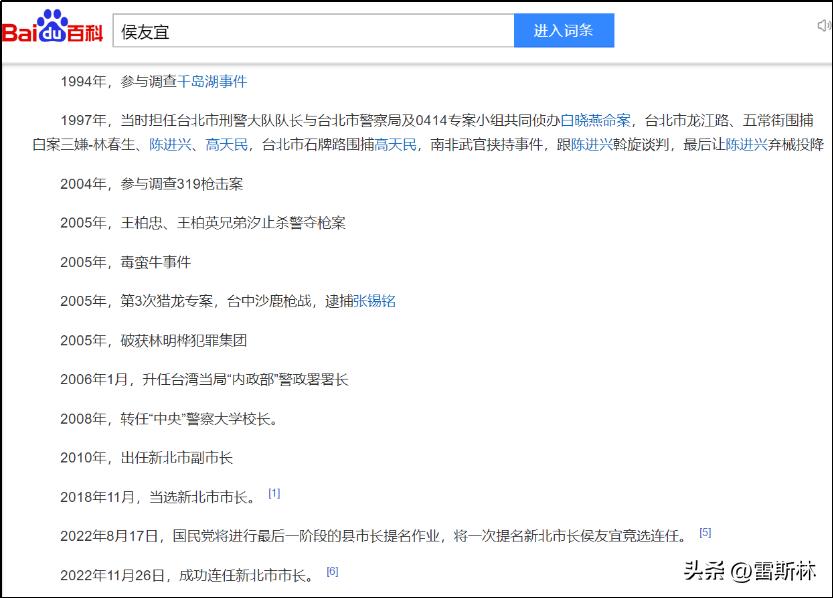Open citation [6] after 成功连任新北市市长
833x598 pixels.
334,570
